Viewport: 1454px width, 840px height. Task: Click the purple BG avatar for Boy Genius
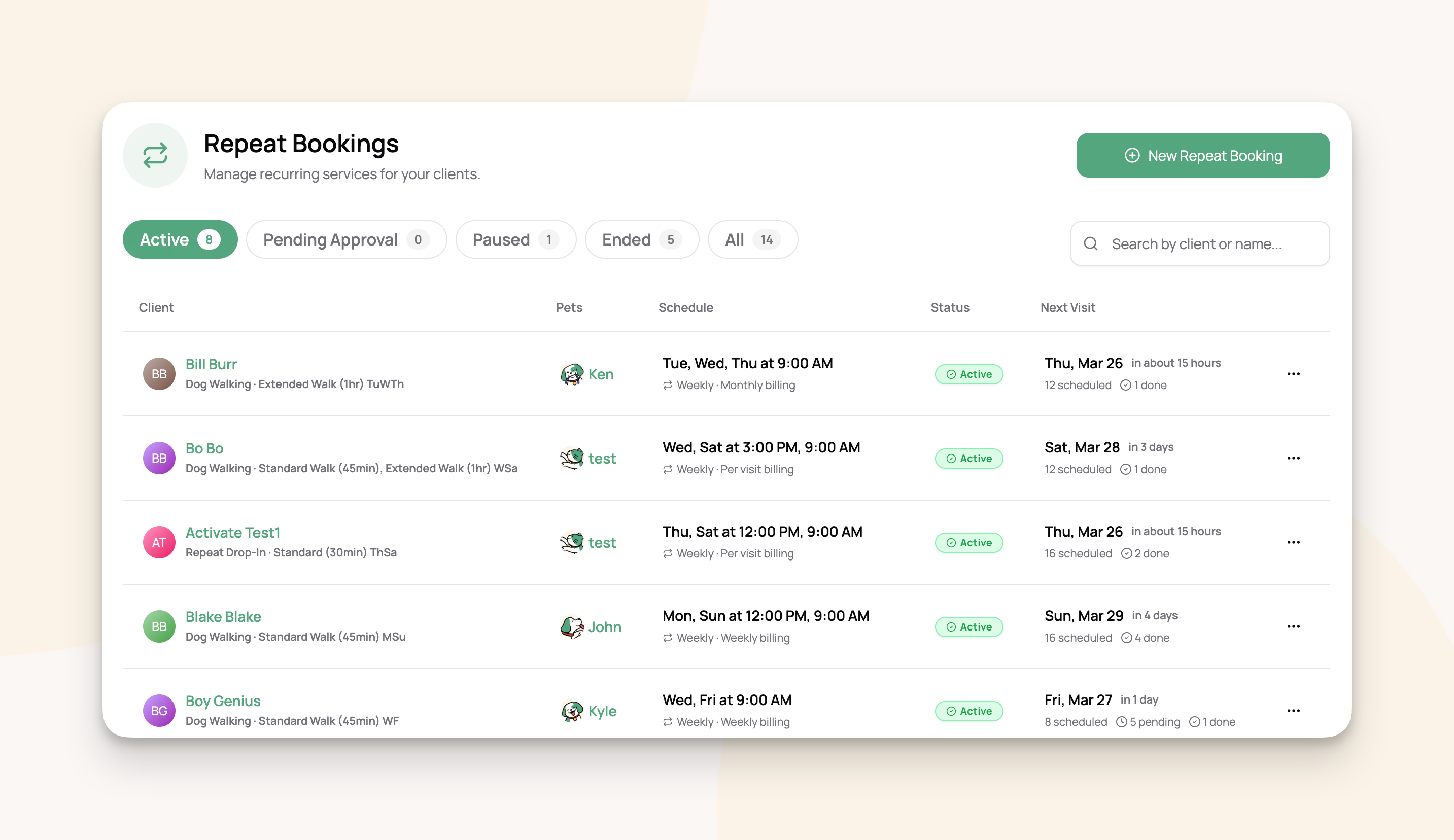(159, 711)
